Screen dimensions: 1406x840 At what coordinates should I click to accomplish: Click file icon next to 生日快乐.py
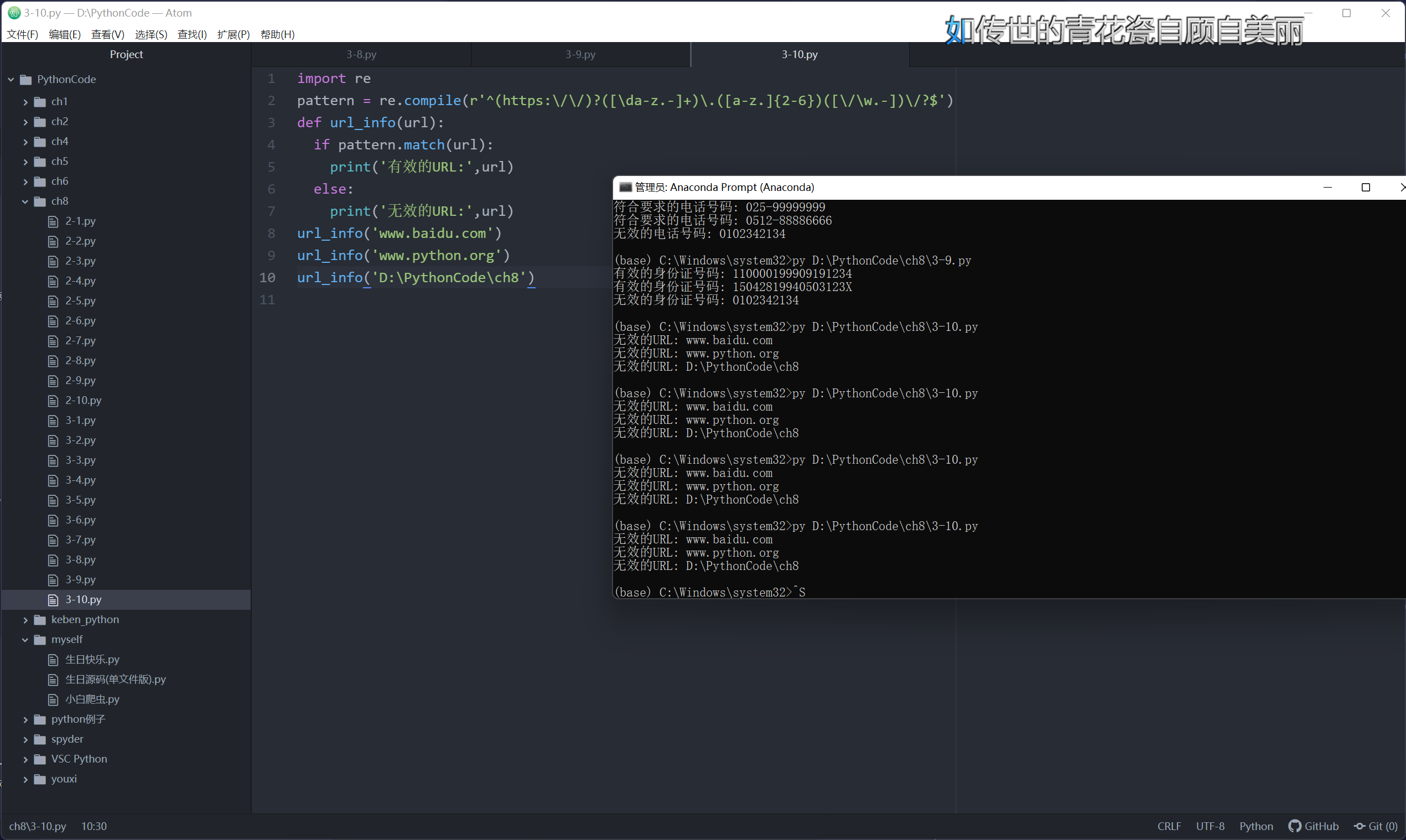coord(53,660)
